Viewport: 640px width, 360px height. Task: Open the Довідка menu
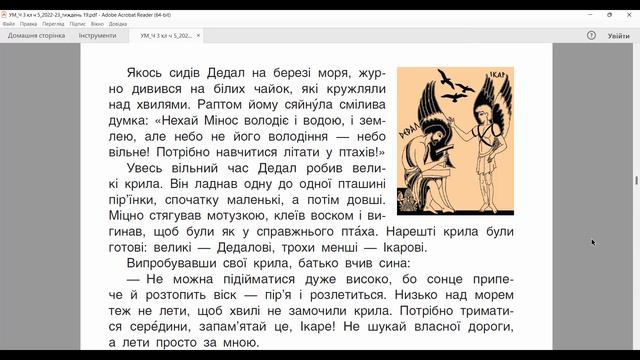118,24
